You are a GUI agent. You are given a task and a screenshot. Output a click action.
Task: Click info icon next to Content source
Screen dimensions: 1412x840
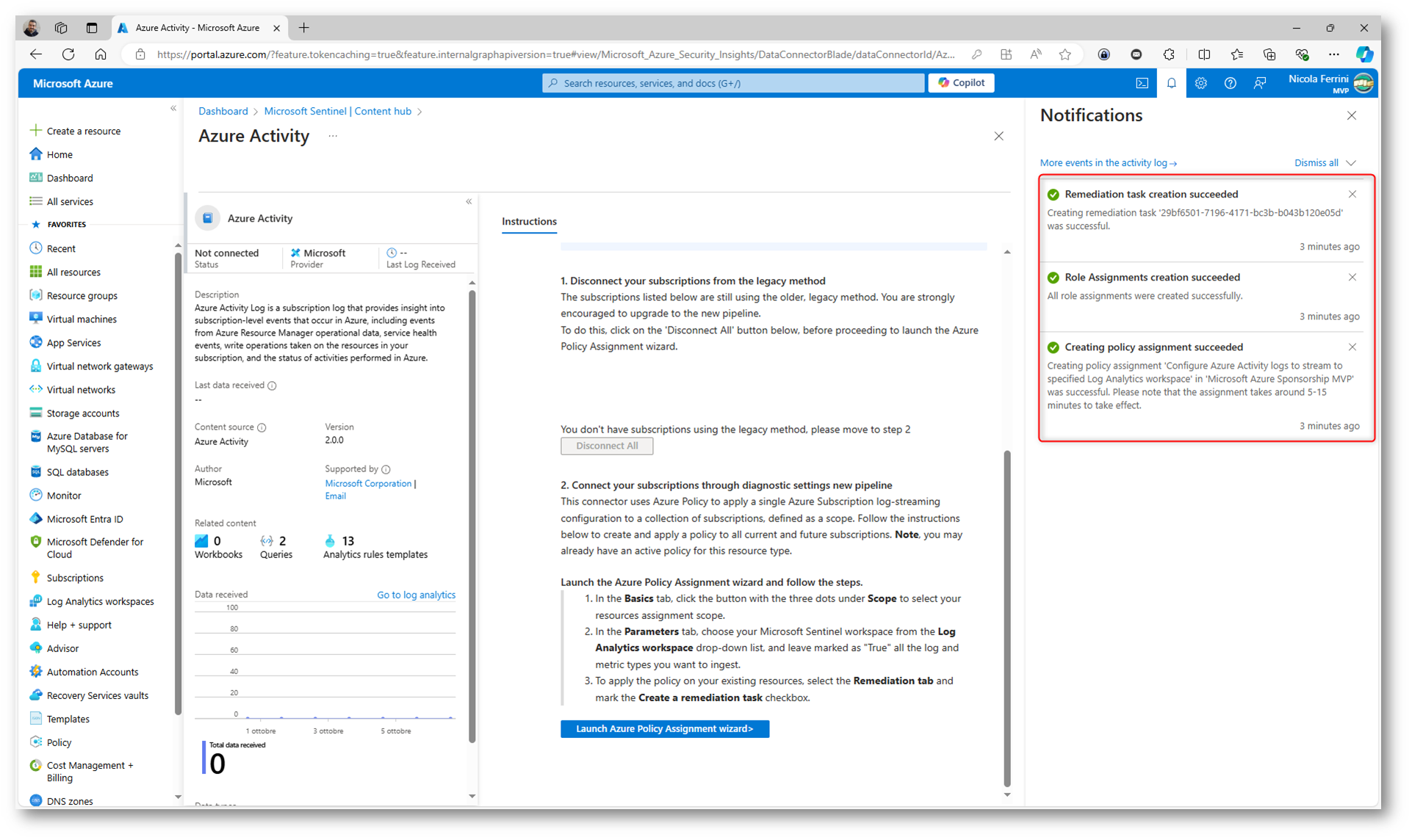pos(262,428)
